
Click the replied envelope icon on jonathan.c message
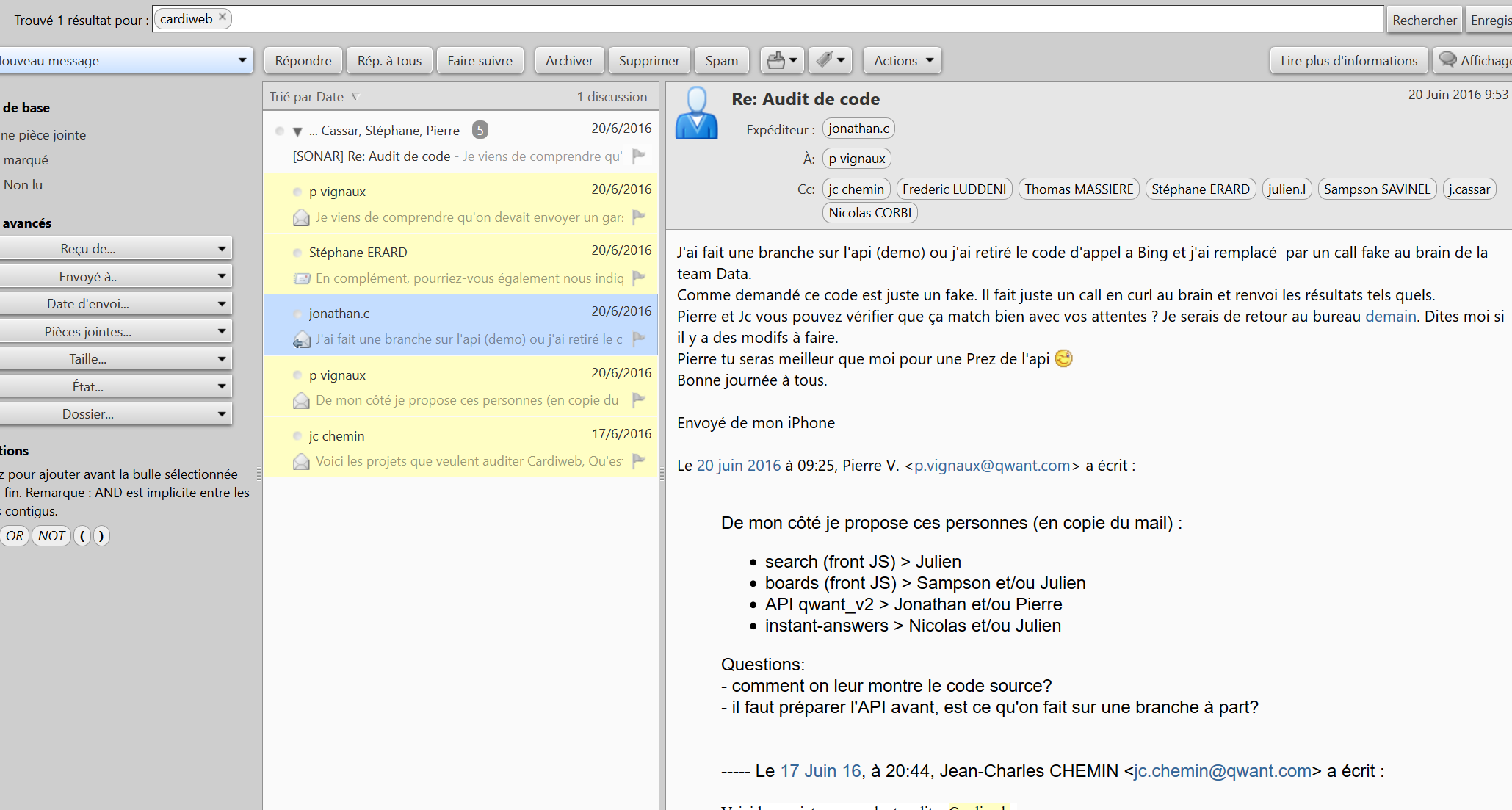tap(301, 339)
